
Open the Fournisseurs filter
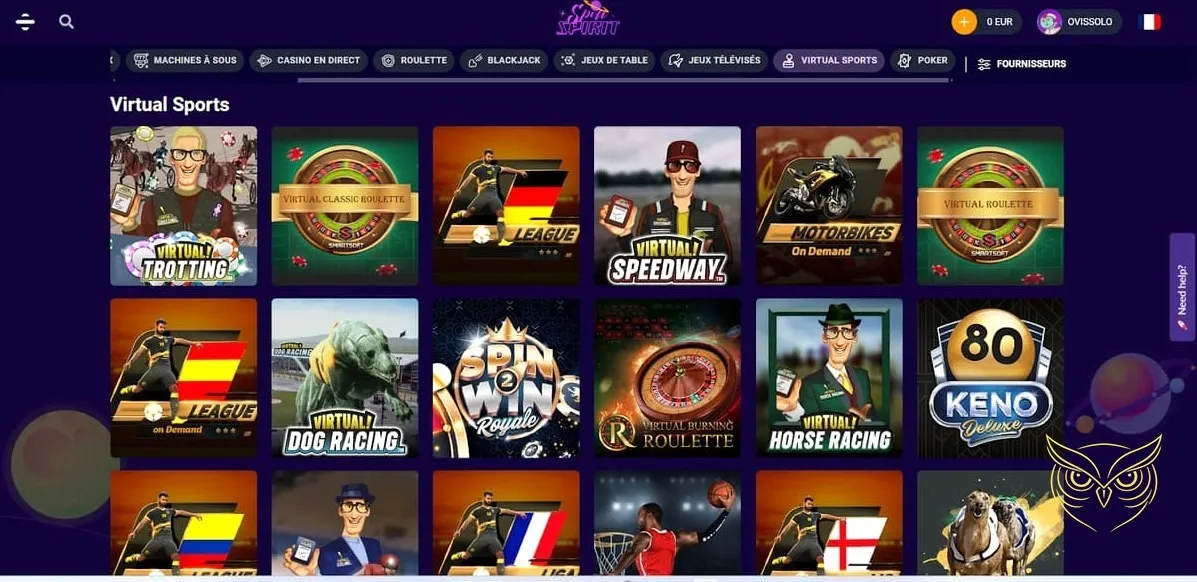[x=1021, y=64]
